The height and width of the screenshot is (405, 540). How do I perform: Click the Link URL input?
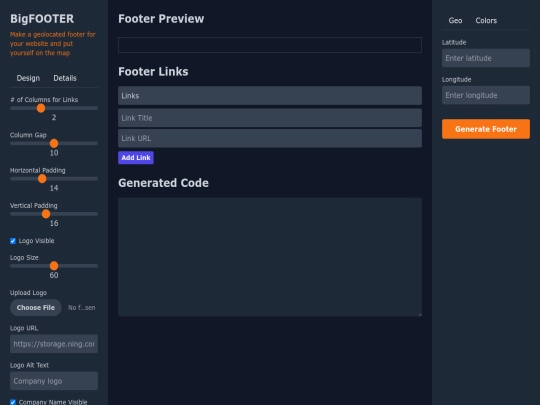(x=270, y=138)
